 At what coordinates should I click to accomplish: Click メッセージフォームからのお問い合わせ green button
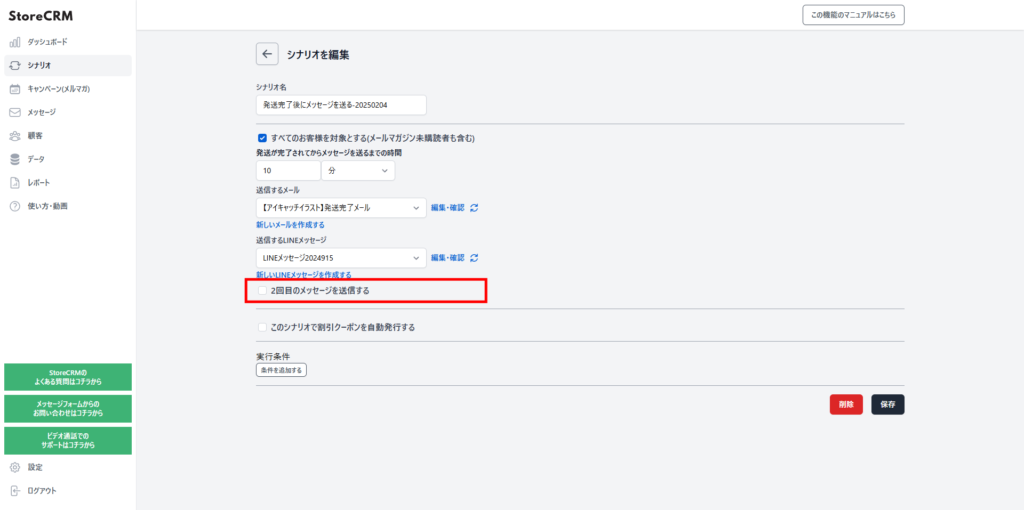68,409
